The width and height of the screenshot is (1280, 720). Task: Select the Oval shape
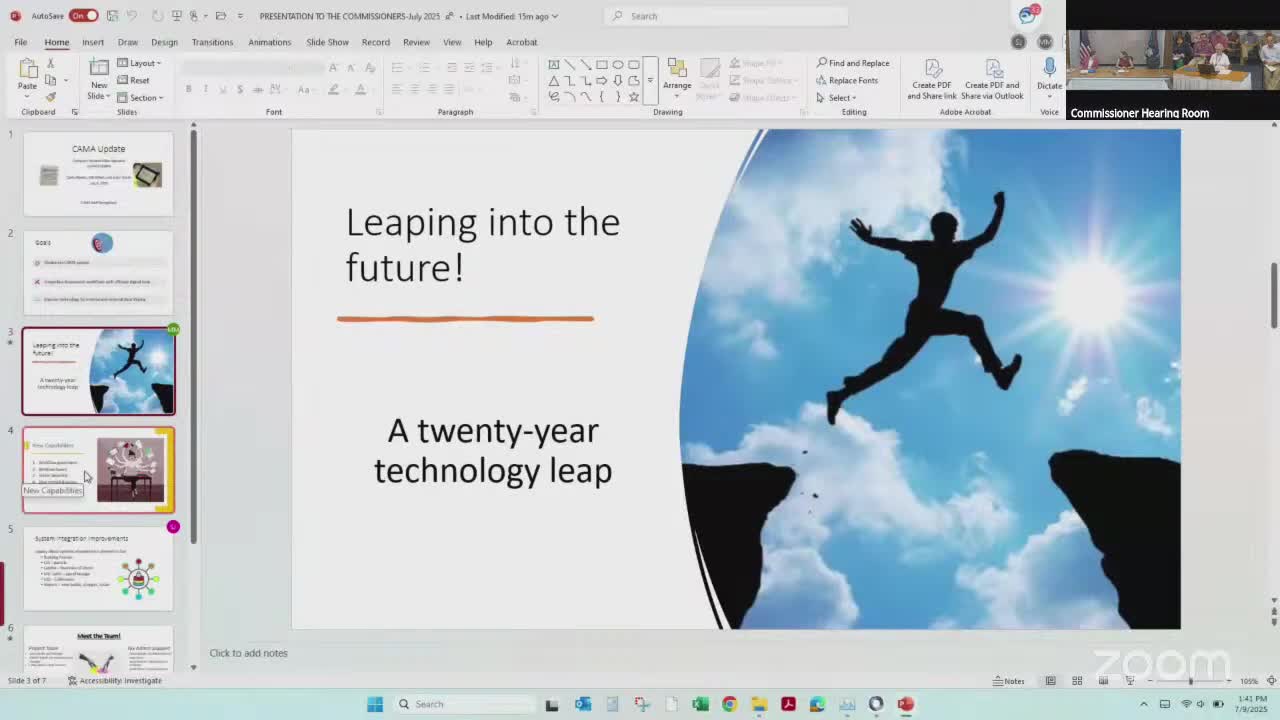coord(618,65)
